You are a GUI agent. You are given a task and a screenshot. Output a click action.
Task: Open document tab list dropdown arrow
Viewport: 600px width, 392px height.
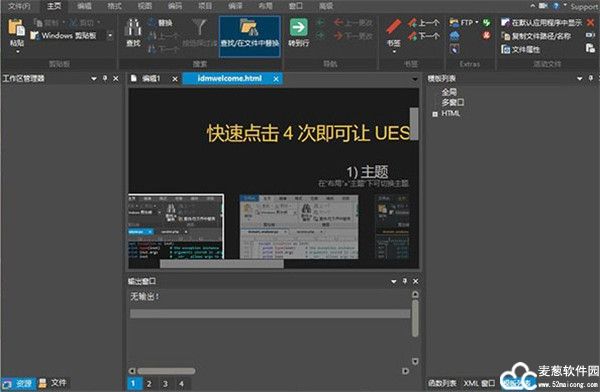[x=414, y=79]
